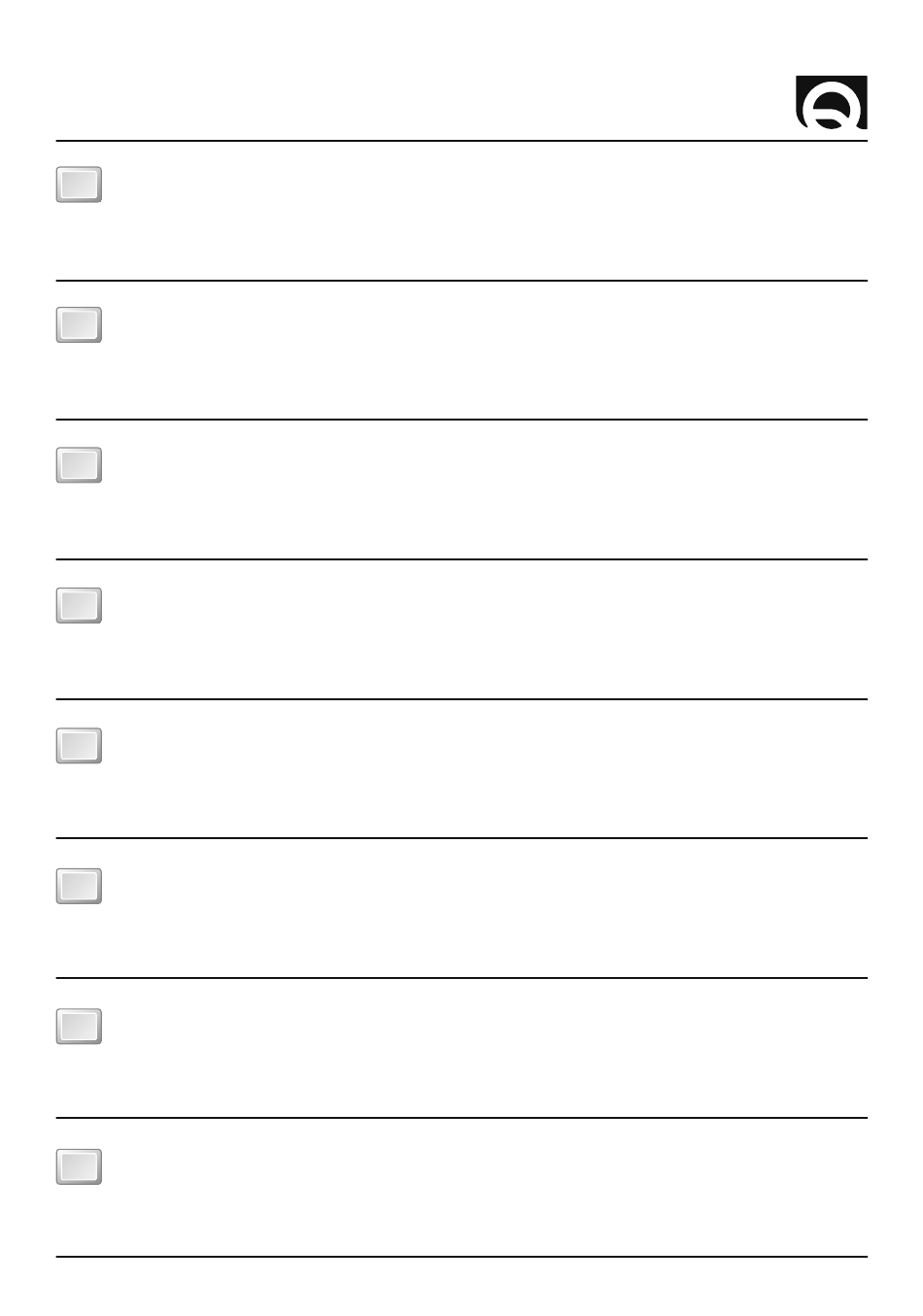Click the blank space in the second row
The width and height of the screenshot is (923, 1316).
pyautogui.click(x=486, y=351)
